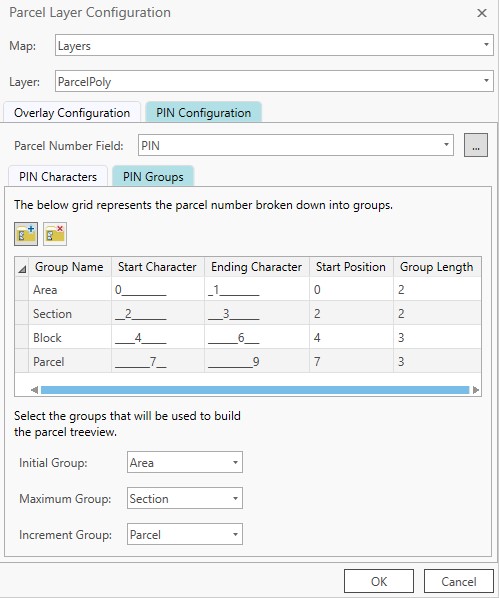Open the Maximum Group dropdown
499x598 pixels.
click(x=185, y=498)
